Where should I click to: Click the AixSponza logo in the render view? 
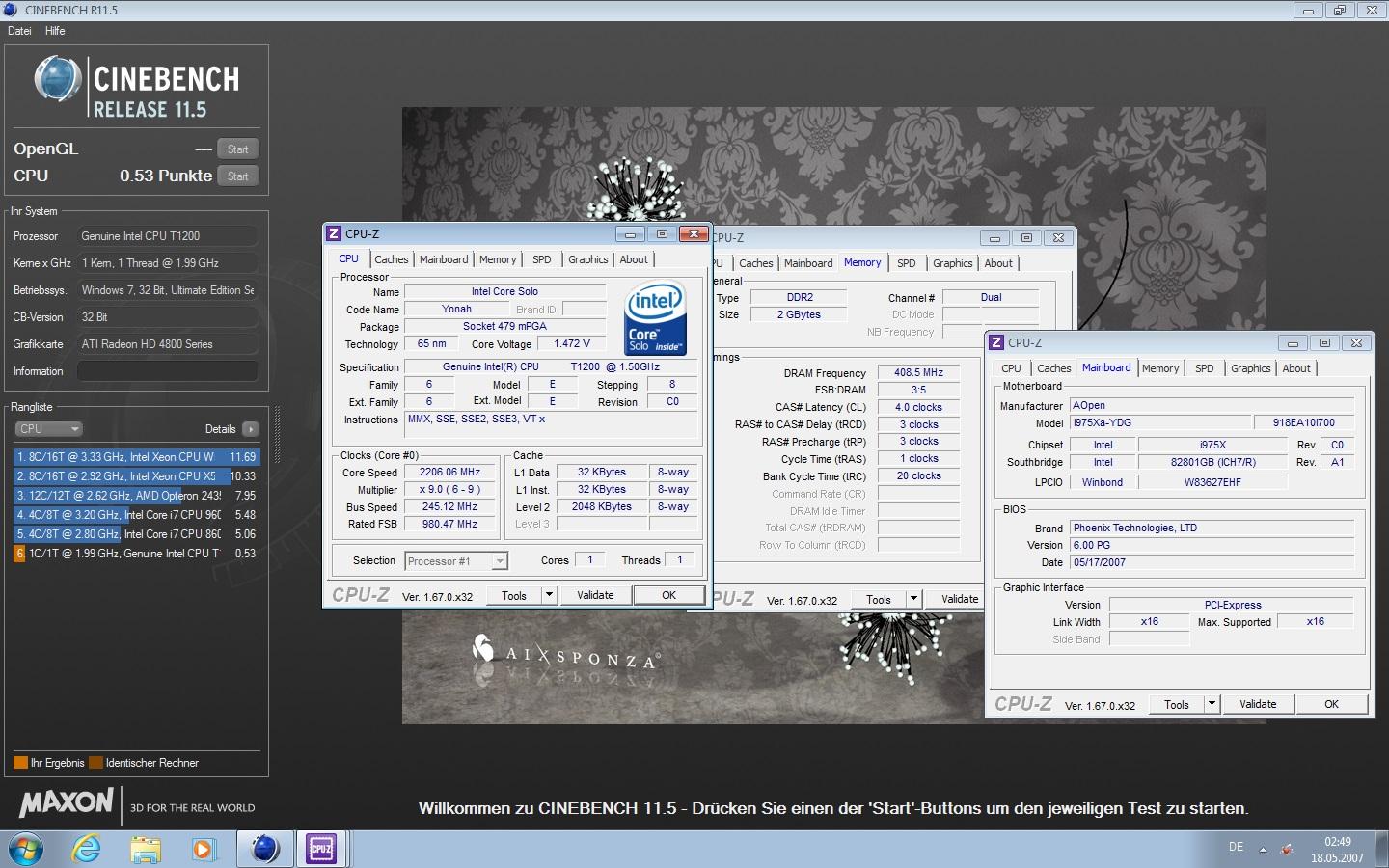pyautogui.click(x=565, y=655)
